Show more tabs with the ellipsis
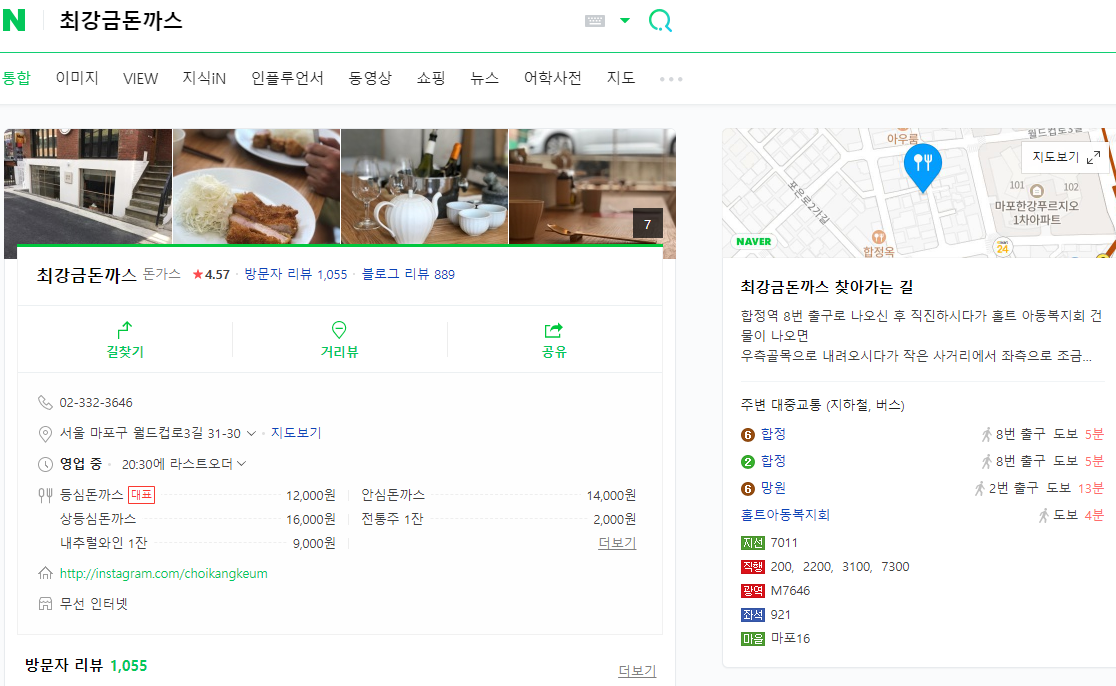The width and height of the screenshot is (1116, 686). 670,79
